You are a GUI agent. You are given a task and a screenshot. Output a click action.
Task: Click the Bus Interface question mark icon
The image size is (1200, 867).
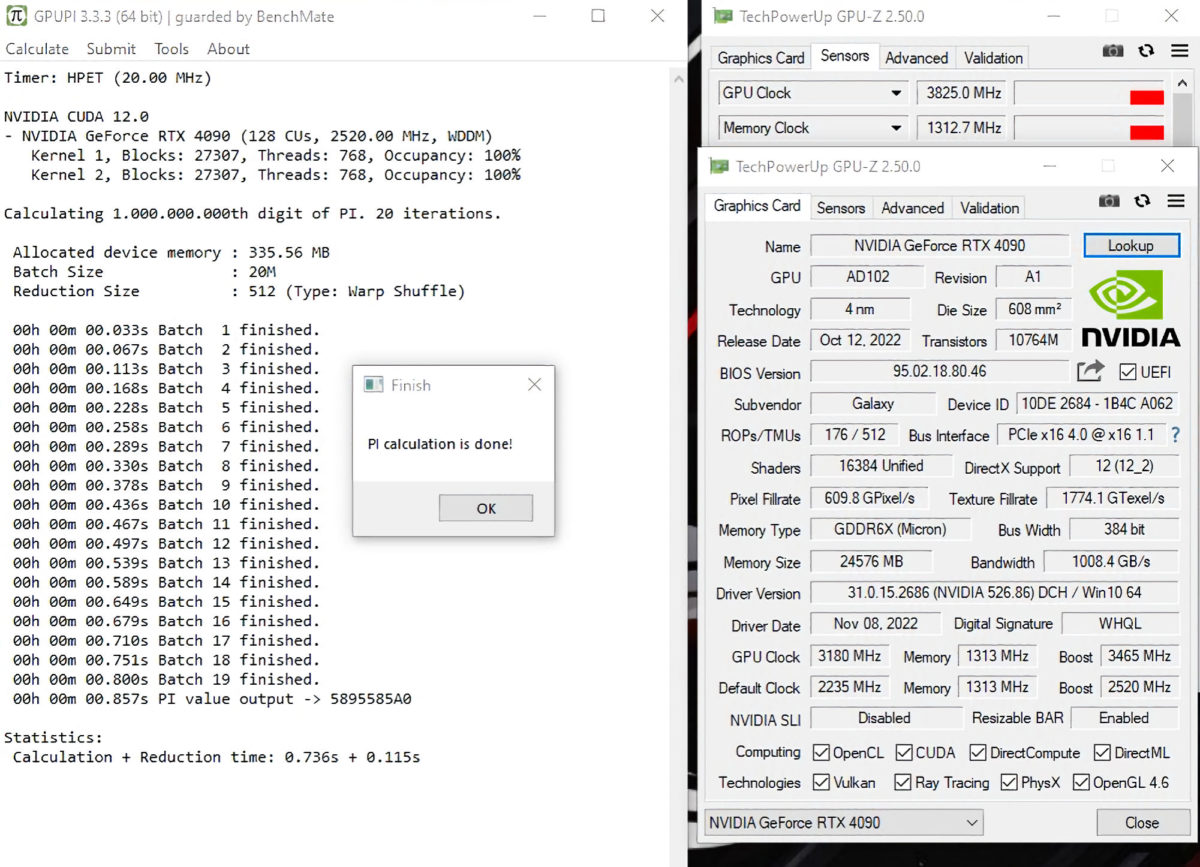pos(1175,435)
